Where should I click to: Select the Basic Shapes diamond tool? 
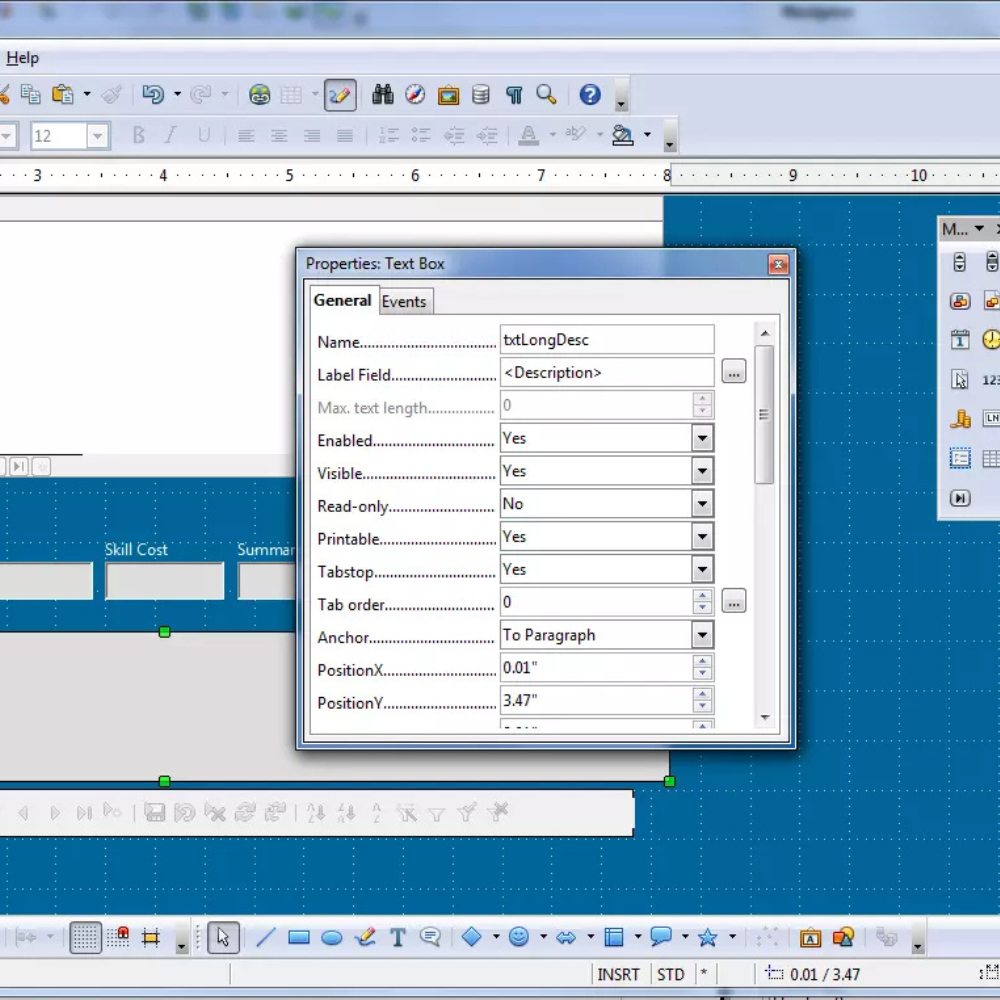coord(471,937)
